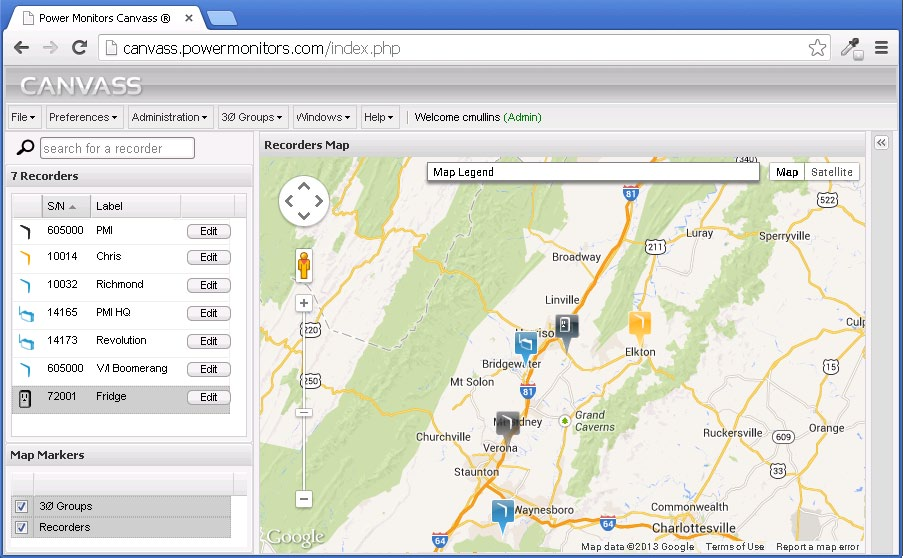Bookmark page with the star icon
This screenshot has height=558, width=903.
pyautogui.click(x=817, y=48)
